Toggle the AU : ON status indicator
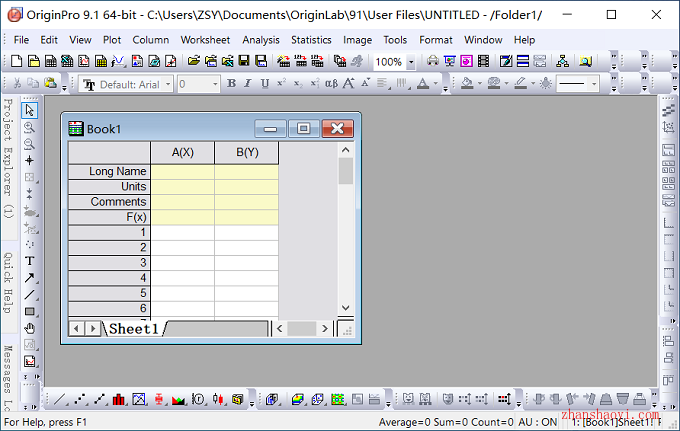The image size is (680, 431). (538, 422)
